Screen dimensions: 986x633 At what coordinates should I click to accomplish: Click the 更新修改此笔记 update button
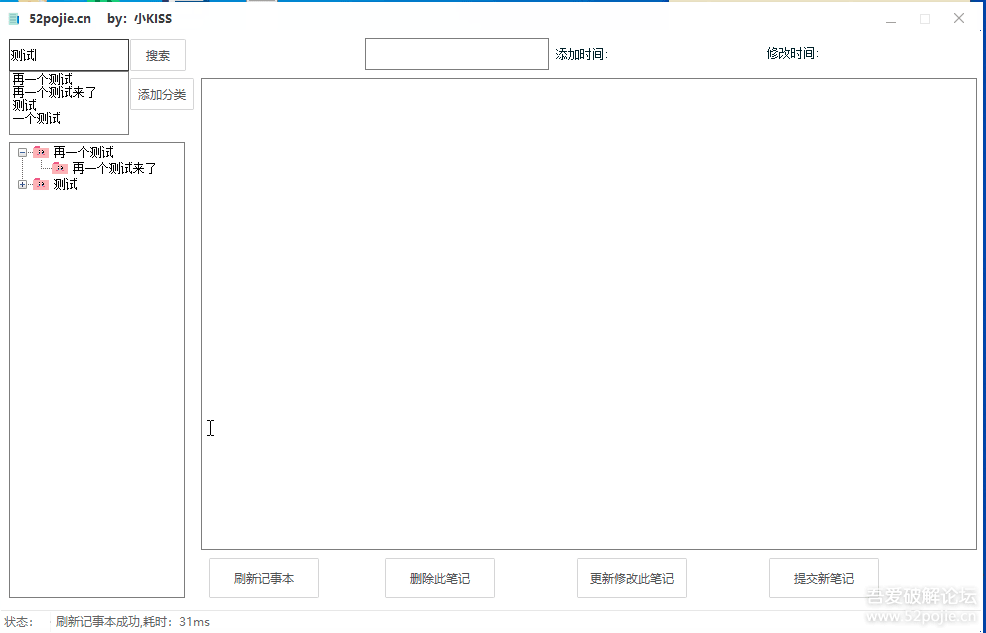coord(631,578)
